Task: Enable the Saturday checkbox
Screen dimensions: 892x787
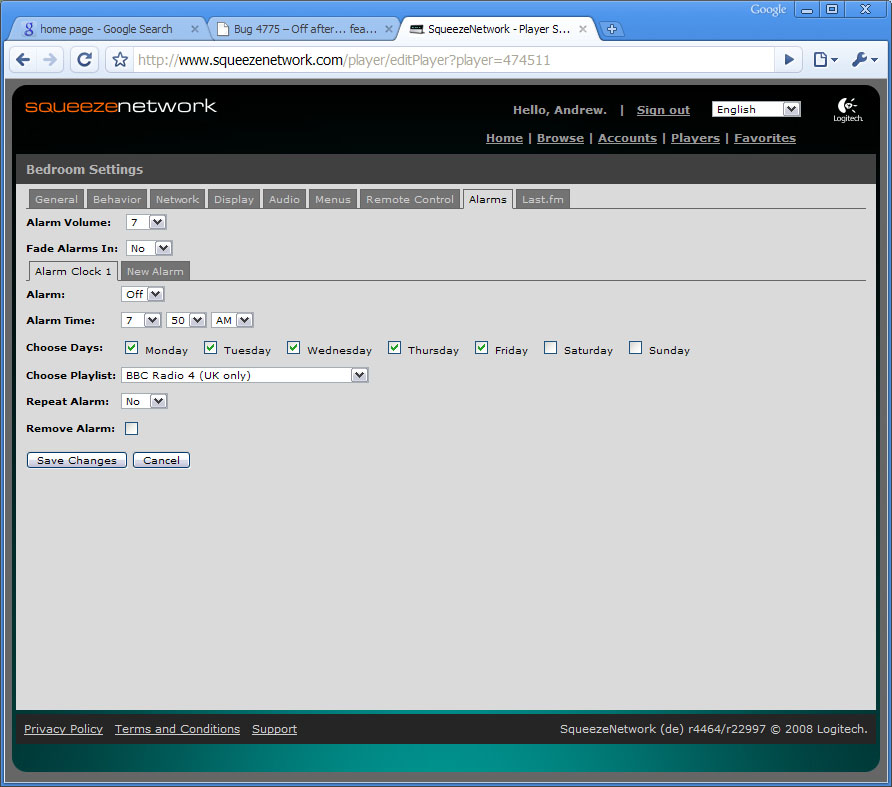Action: 551,348
